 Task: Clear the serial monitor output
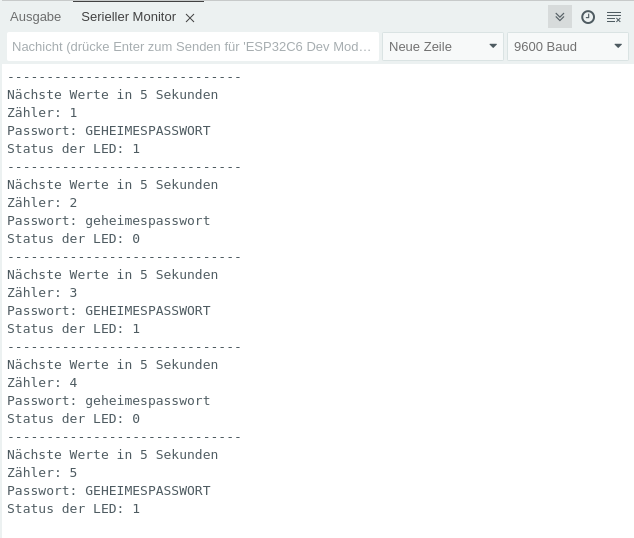coord(614,17)
